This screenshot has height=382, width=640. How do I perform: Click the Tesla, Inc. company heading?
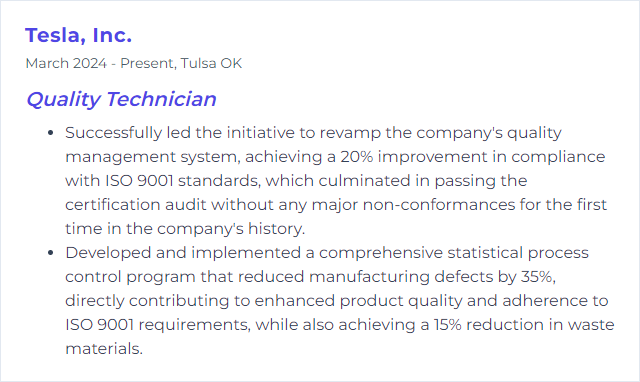pyautogui.click(x=78, y=35)
